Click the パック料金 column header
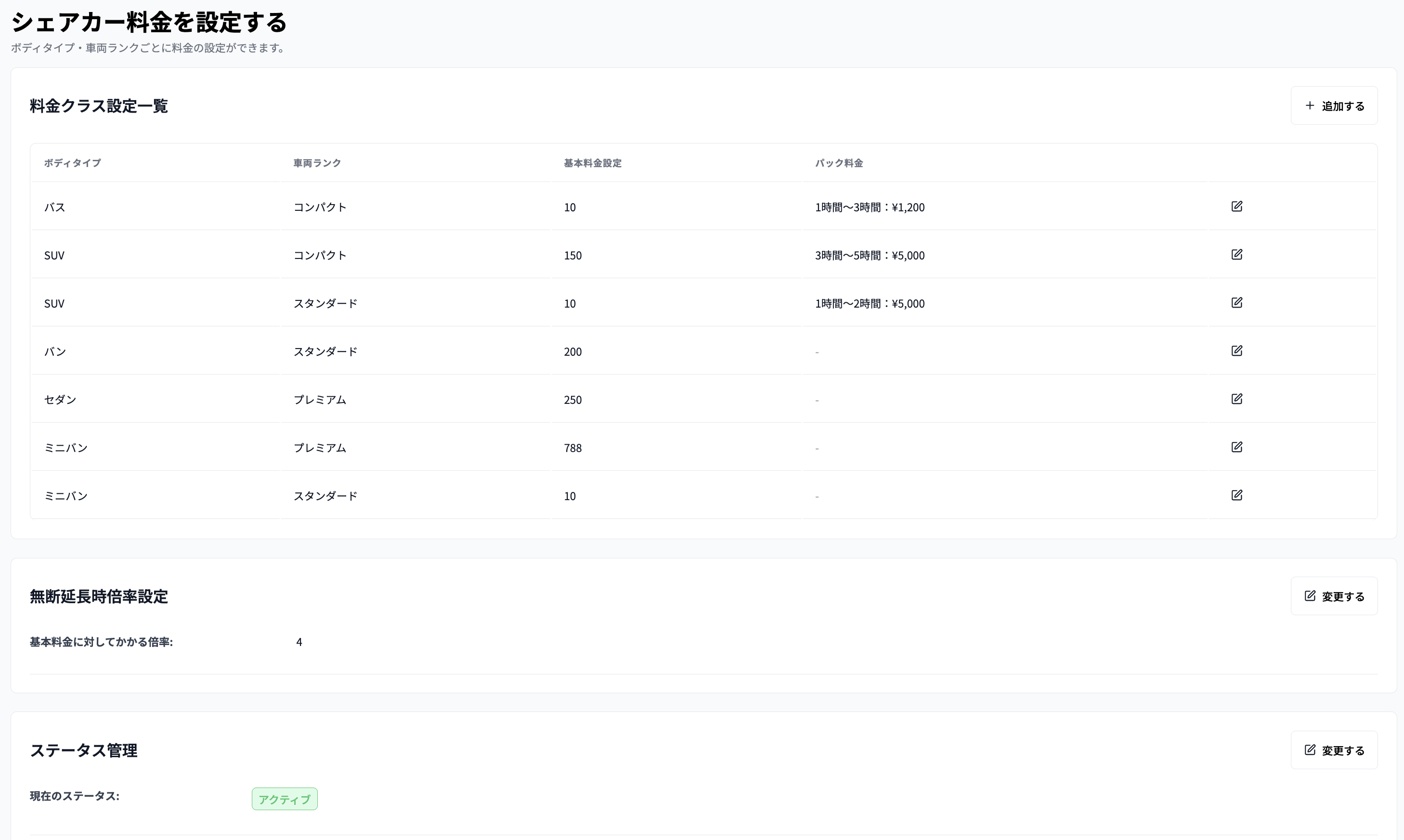The image size is (1404, 840). click(x=838, y=163)
